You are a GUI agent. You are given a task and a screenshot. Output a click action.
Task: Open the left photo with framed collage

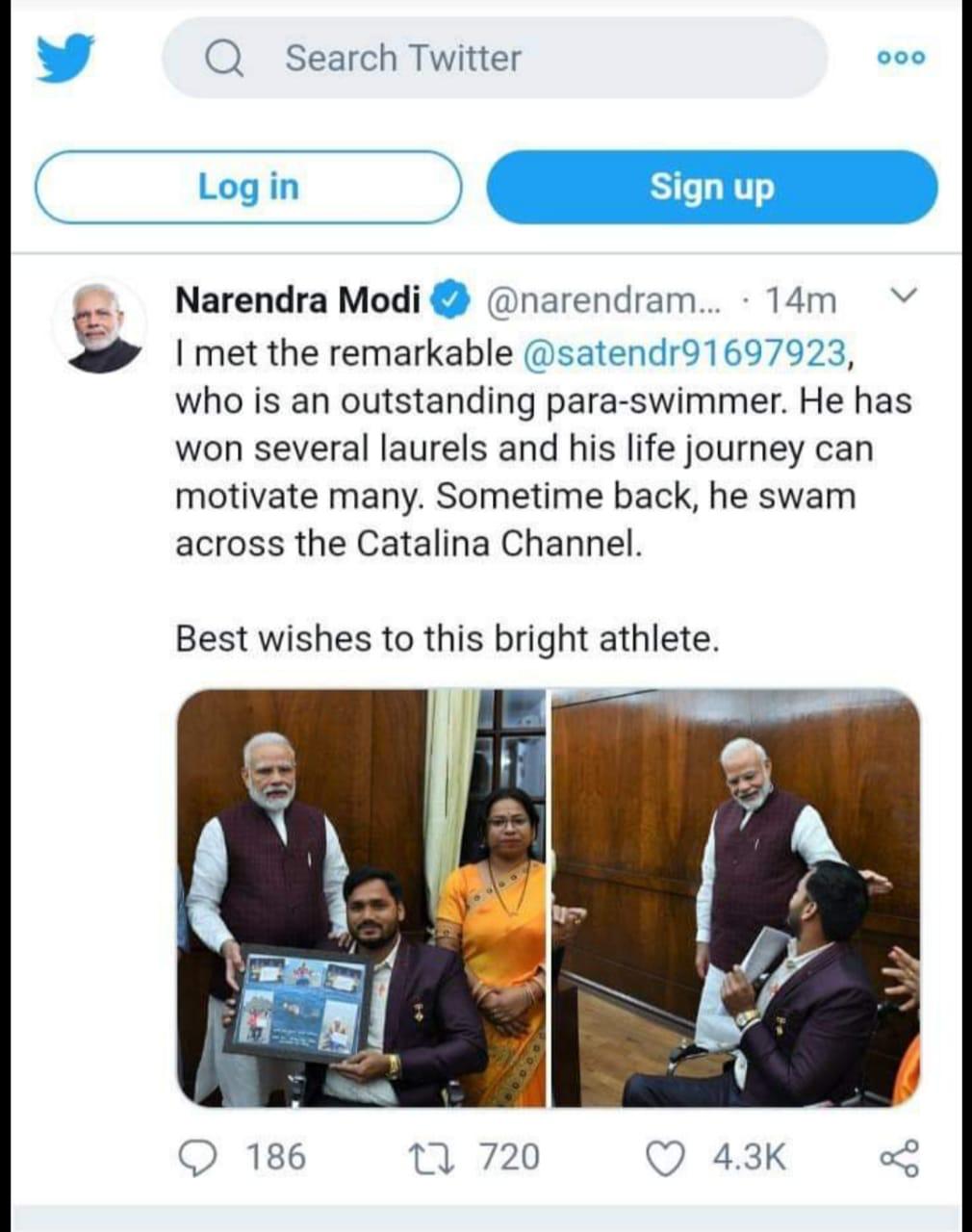coord(362,897)
